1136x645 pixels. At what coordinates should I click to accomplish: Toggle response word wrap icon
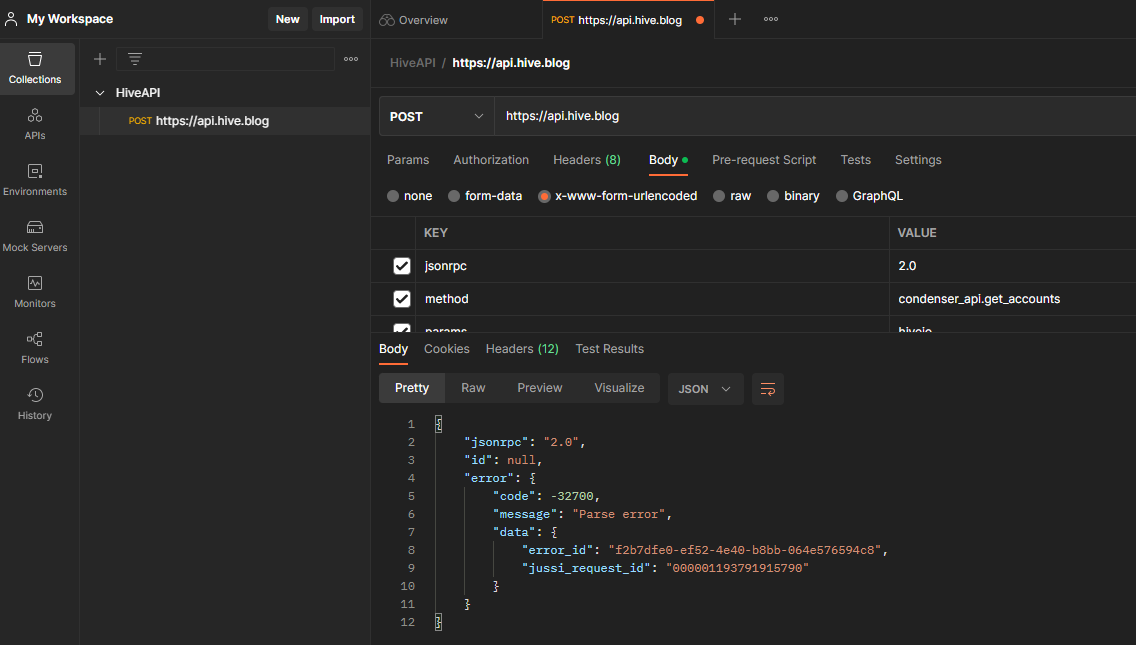(768, 389)
